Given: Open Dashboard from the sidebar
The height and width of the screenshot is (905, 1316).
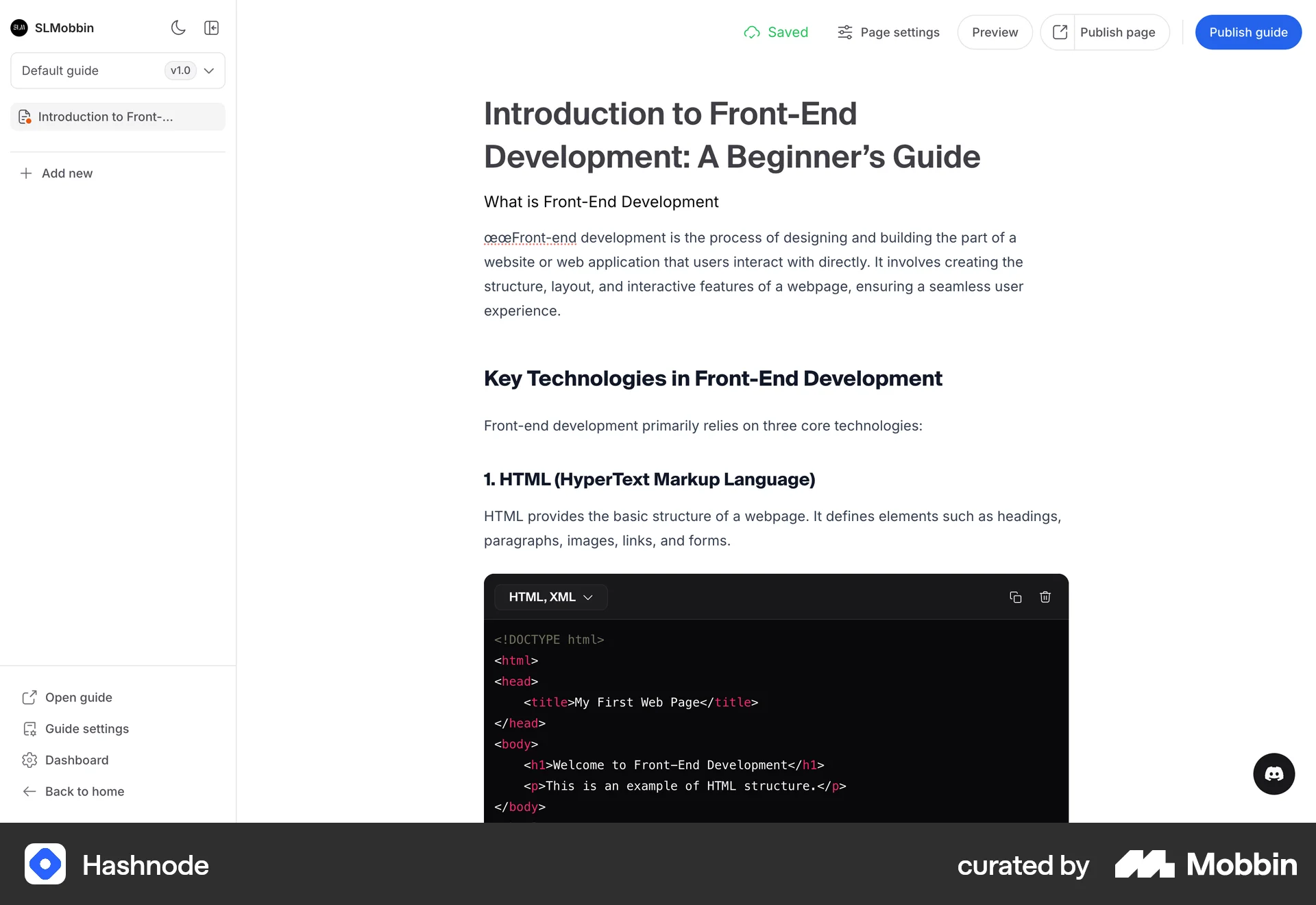Looking at the screenshot, I should tap(76, 760).
